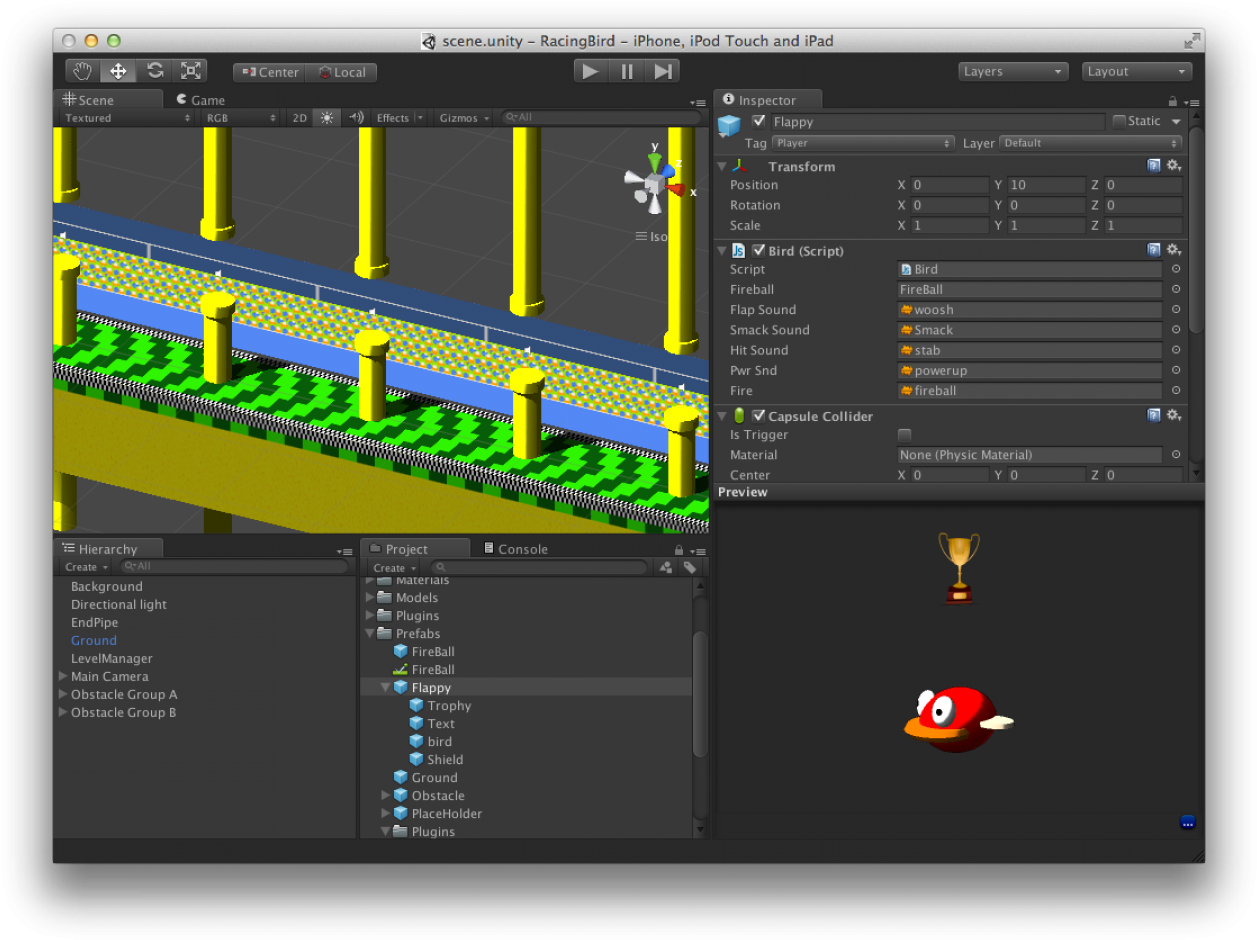Open the RGB render mode dropdown
The height and width of the screenshot is (940, 1257).
tap(240, 118)
